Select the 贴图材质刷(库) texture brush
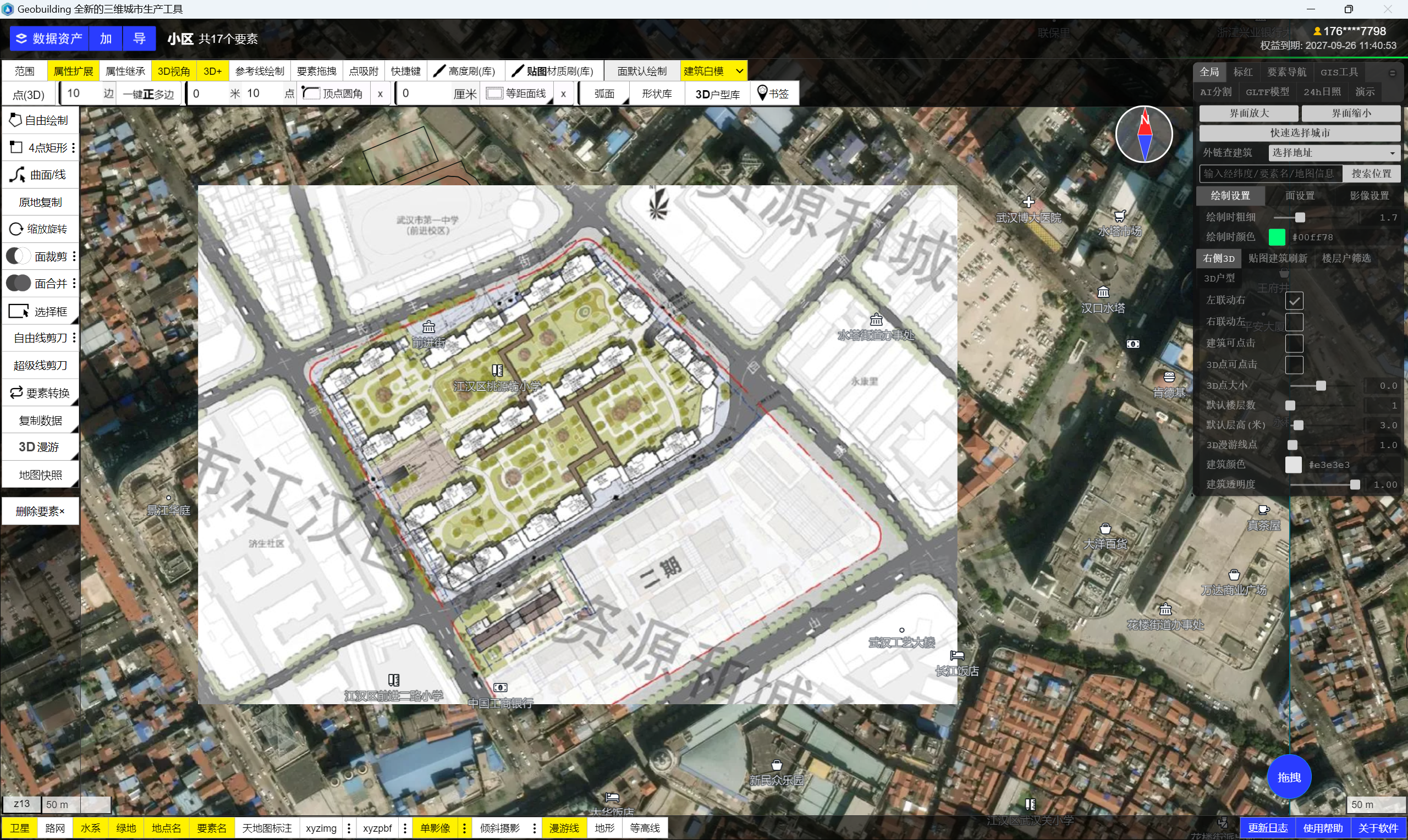 pos(553,71)
